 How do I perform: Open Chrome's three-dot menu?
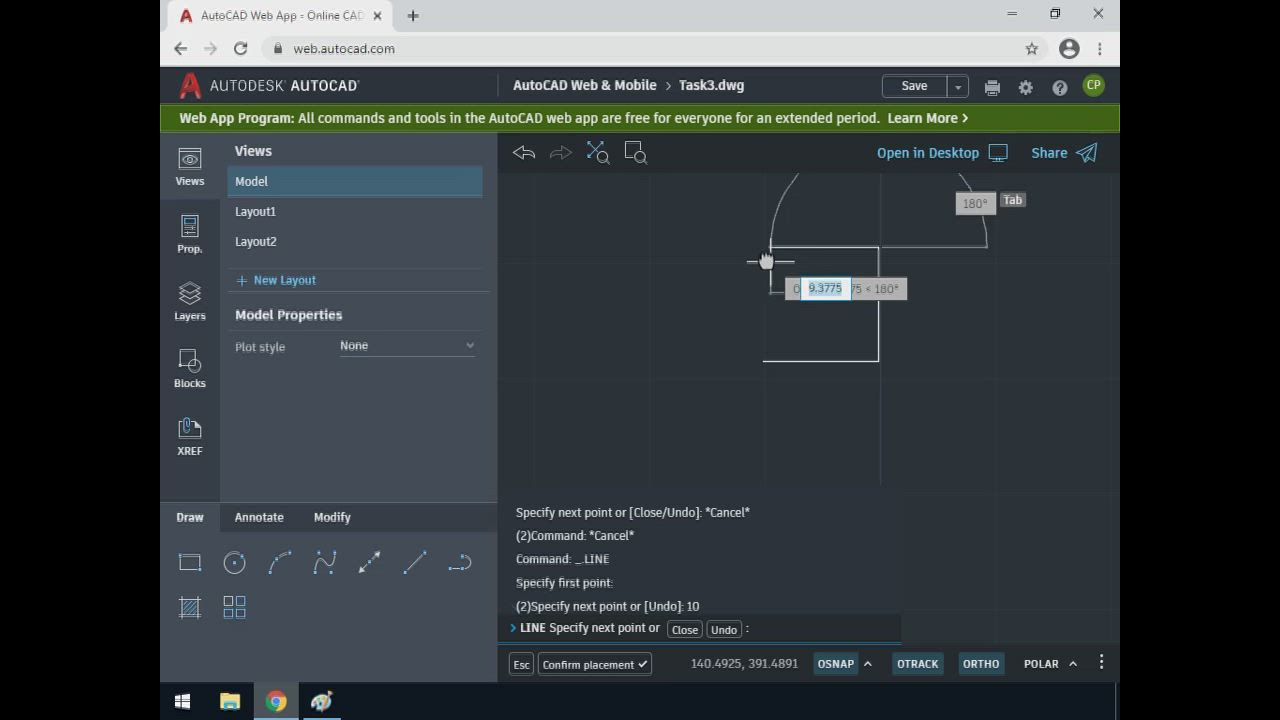coord(1100,49)
